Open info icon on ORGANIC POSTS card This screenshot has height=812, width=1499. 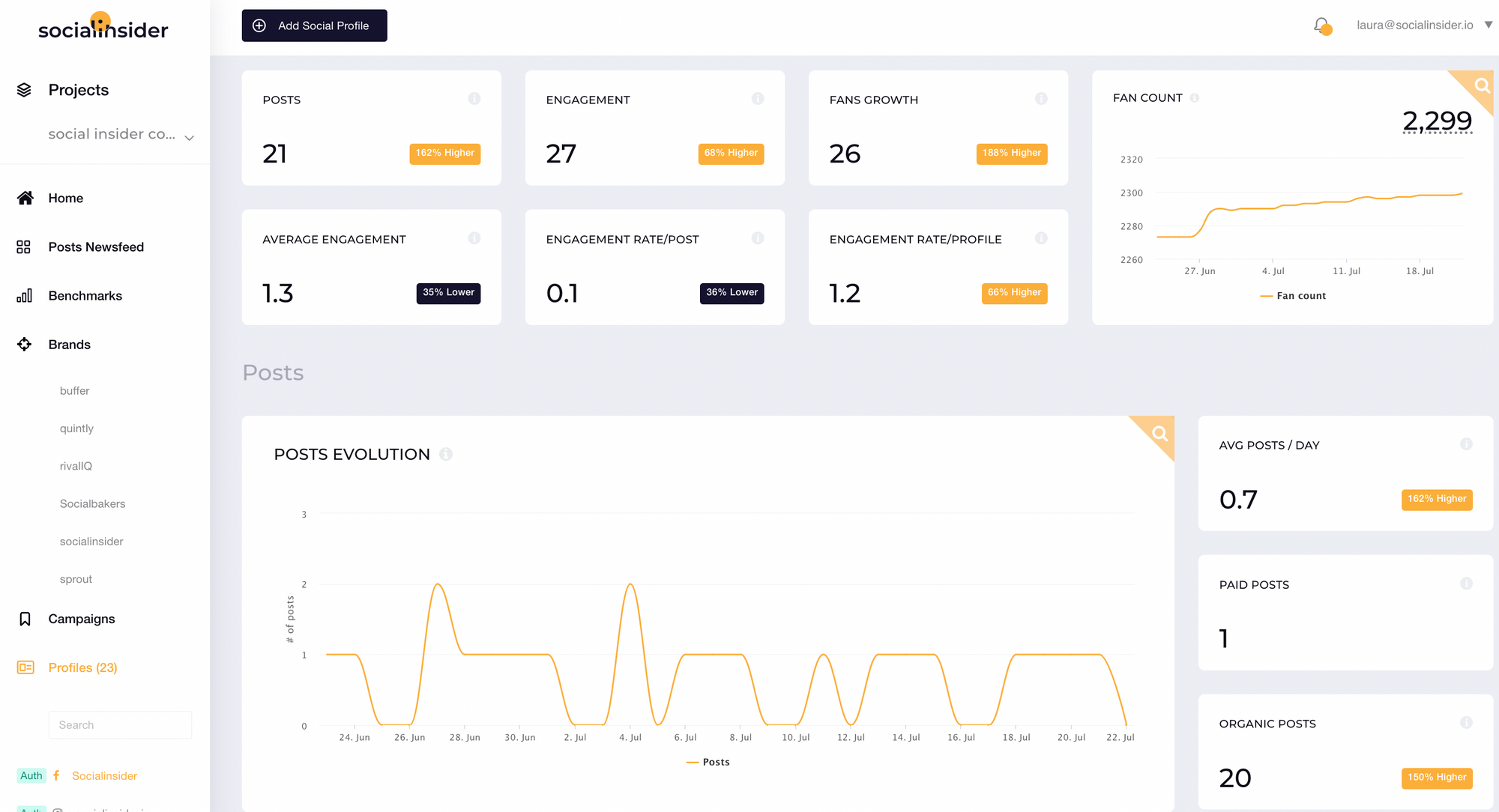coord(1467,723)
